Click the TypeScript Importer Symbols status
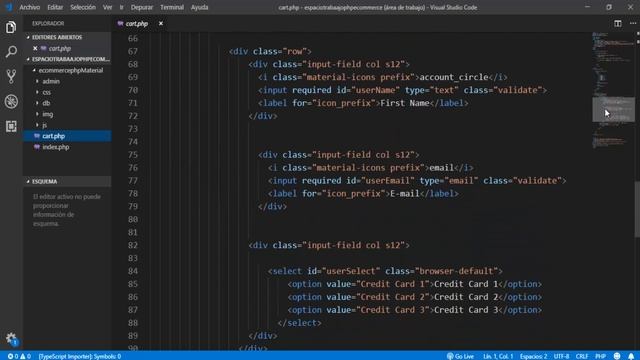 click(80, 356)
